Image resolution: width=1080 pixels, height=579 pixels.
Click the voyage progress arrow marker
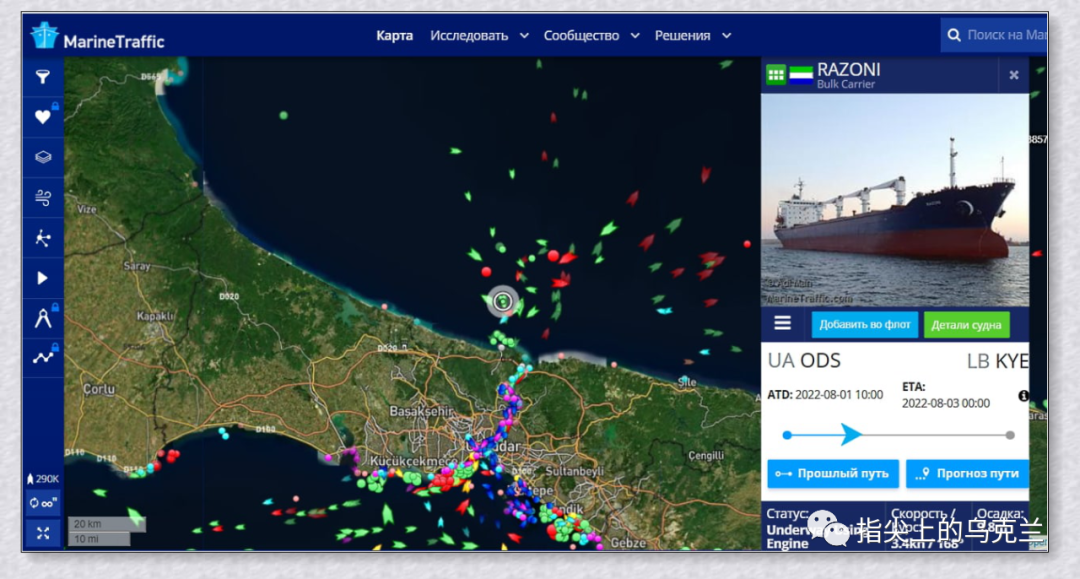[851, 434]
